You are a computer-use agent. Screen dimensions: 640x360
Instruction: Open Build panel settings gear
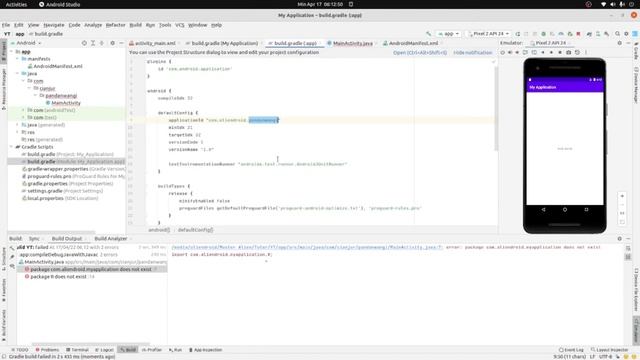click(x=620, y=238)
